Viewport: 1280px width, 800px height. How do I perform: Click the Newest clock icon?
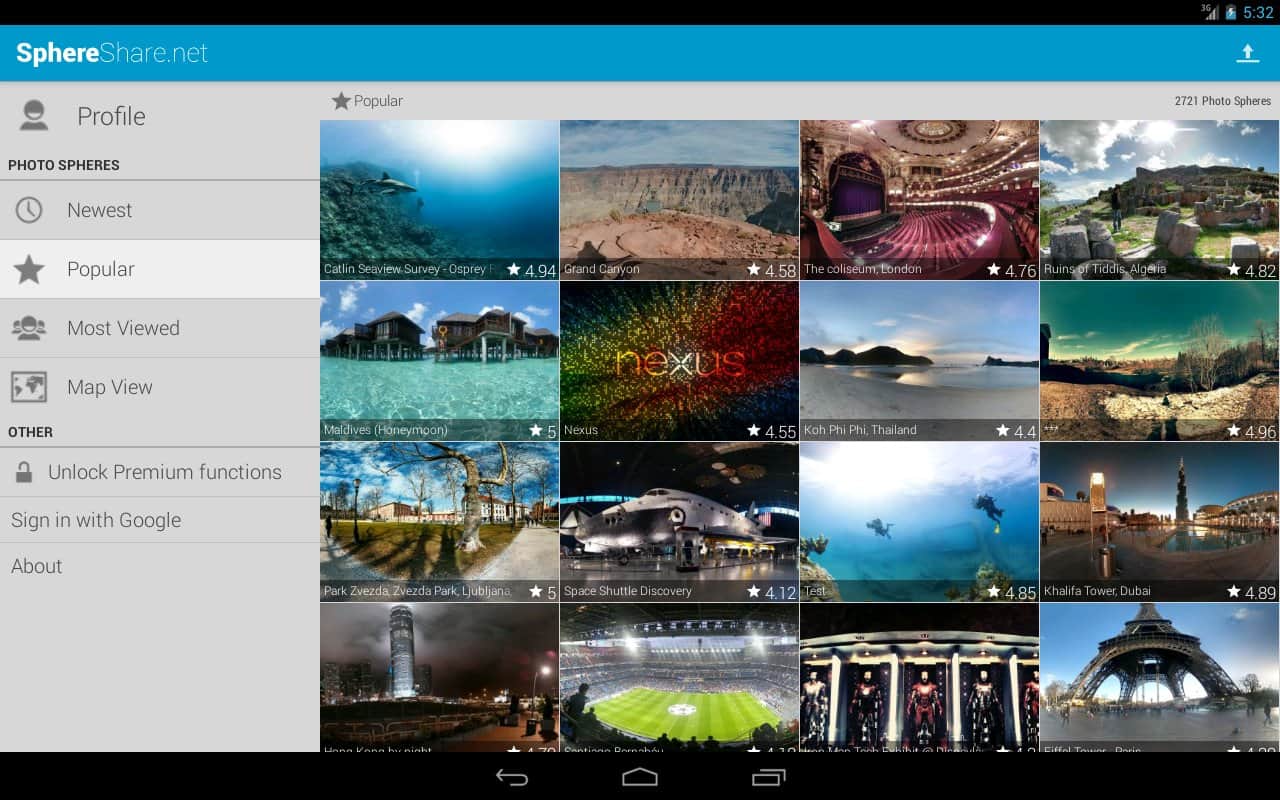pyautogui.click(x=29, y=210)
